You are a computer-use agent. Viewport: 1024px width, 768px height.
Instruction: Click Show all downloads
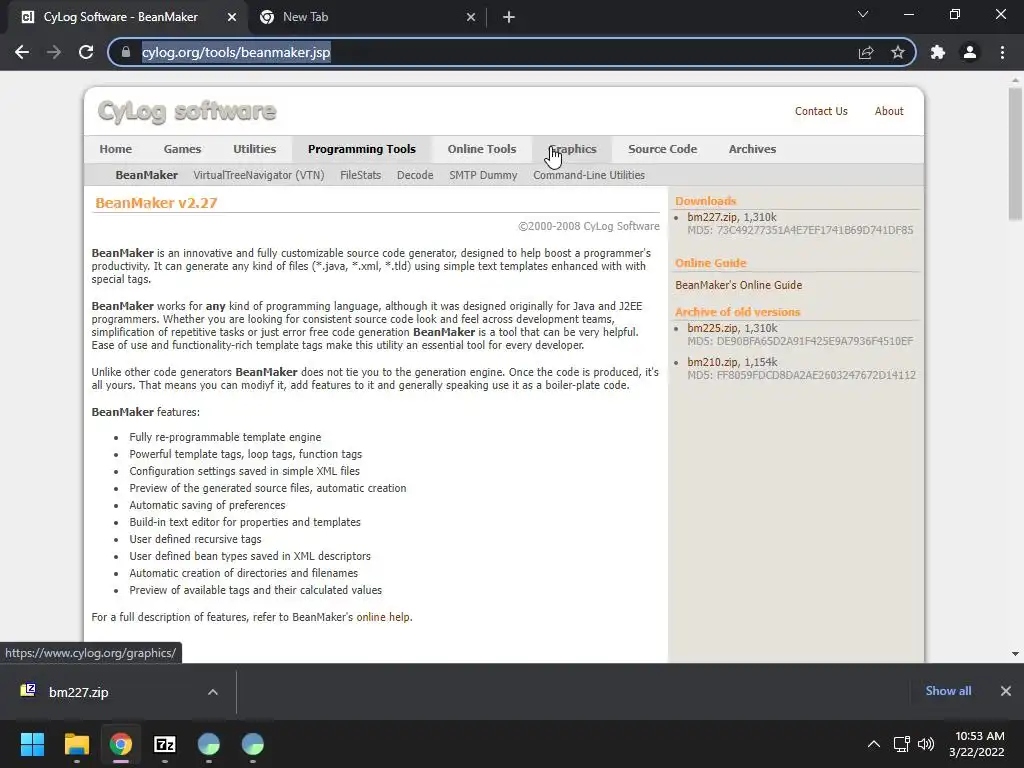[x=948, y=691]
